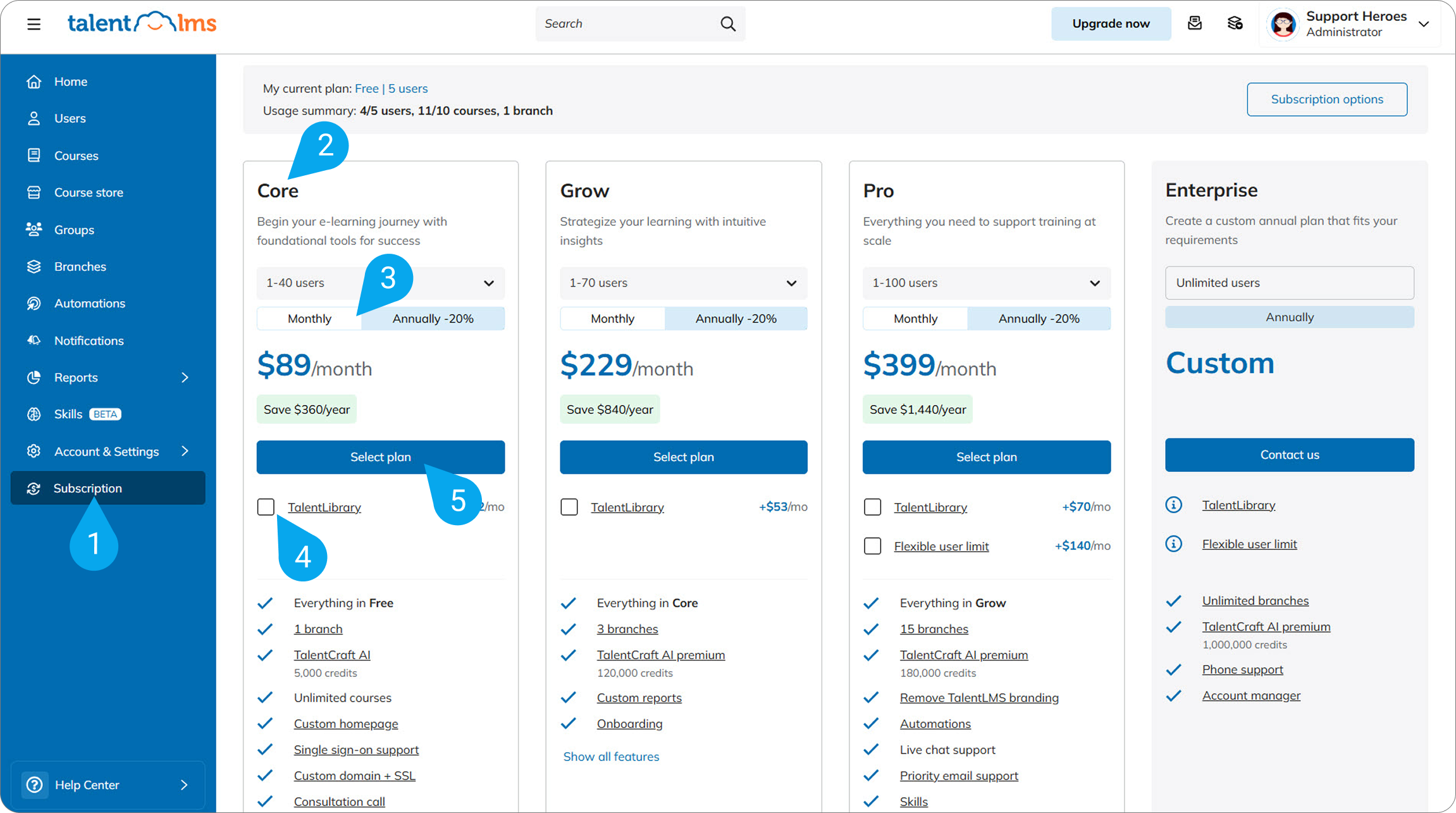Click the Courses icon in sidebar
Image resolution: width=1456 pixels, height=813 pixels.
coord(34,156)
